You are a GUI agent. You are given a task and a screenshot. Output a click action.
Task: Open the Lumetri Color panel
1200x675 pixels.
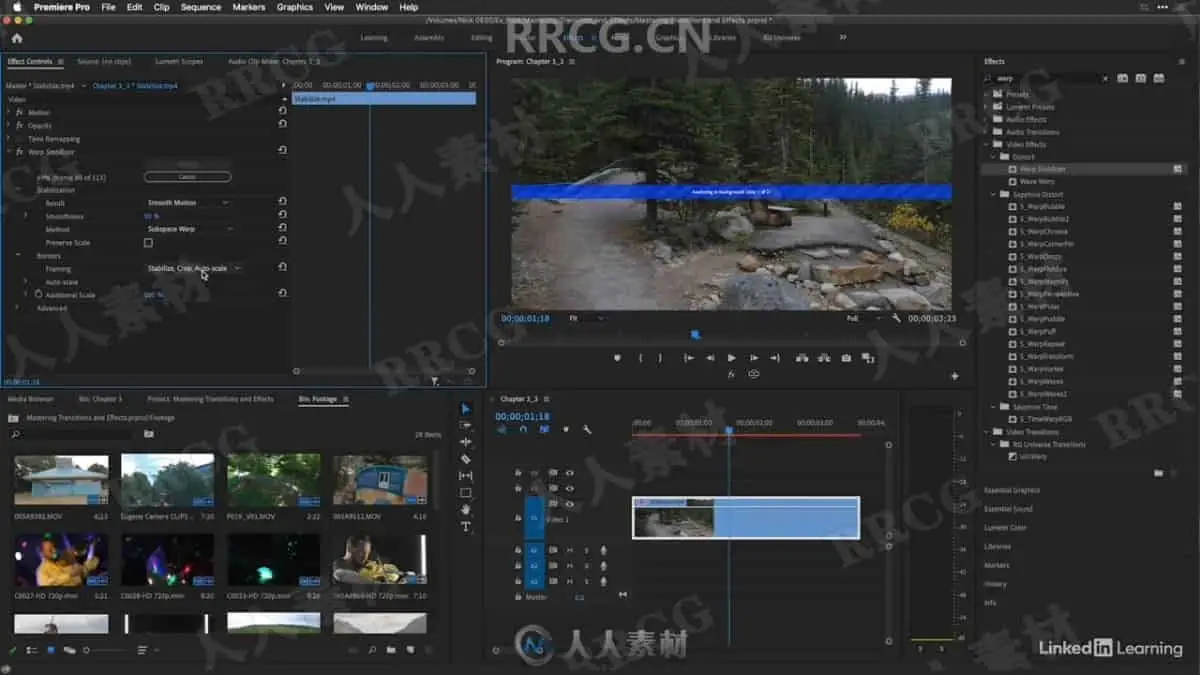(1005, 528)
